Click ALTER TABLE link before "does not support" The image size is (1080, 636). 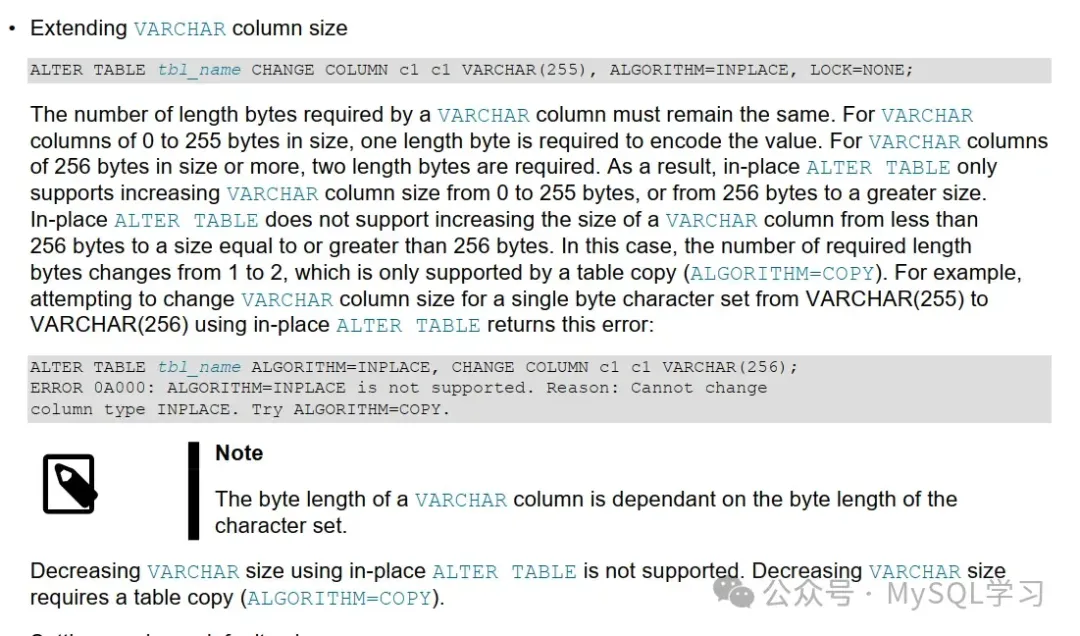coord(186,220)
